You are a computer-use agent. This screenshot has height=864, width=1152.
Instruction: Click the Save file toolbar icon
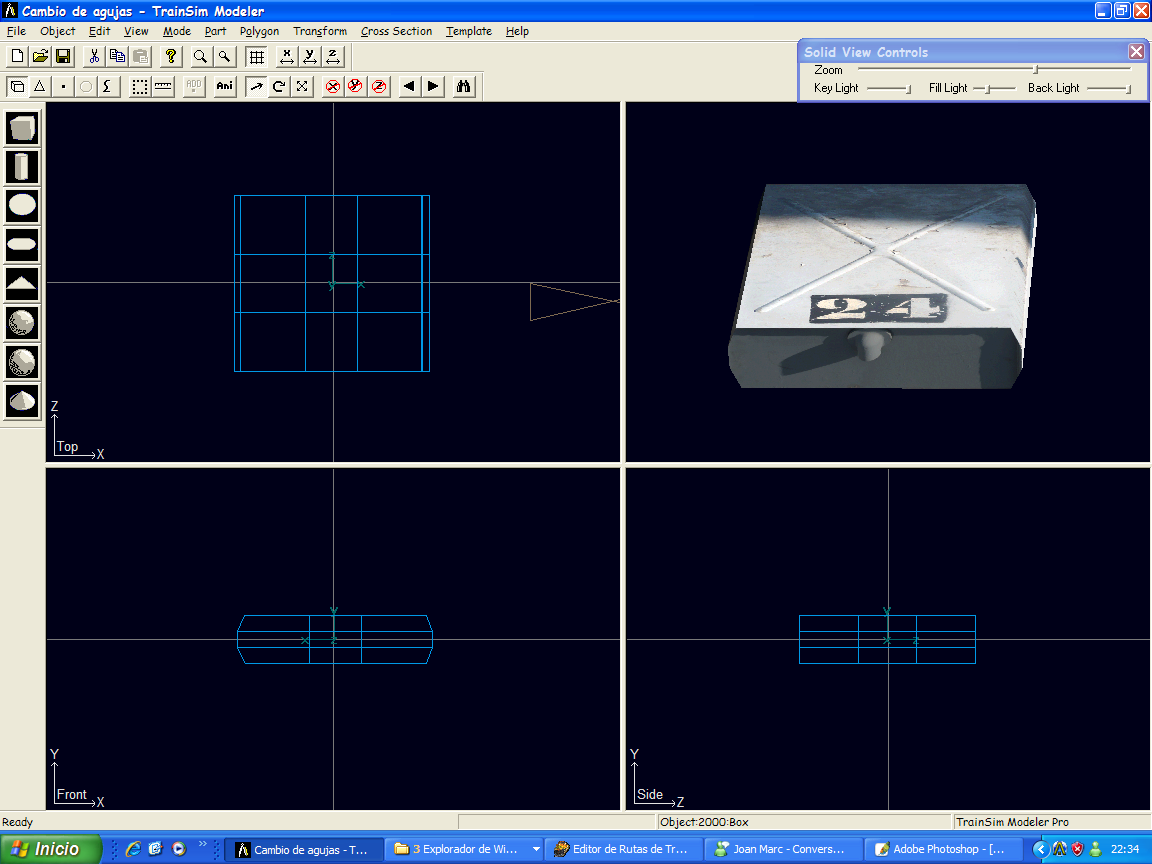click(x=62, y=56)
